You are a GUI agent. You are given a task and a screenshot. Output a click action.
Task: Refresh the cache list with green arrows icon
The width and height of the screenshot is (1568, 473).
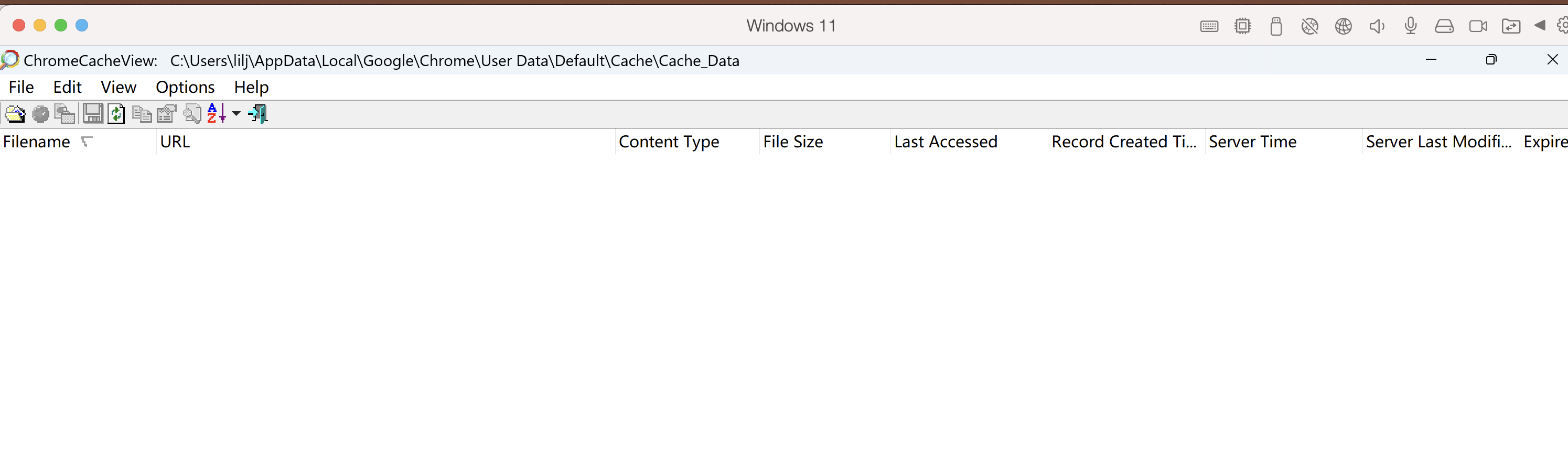point(116,114)
